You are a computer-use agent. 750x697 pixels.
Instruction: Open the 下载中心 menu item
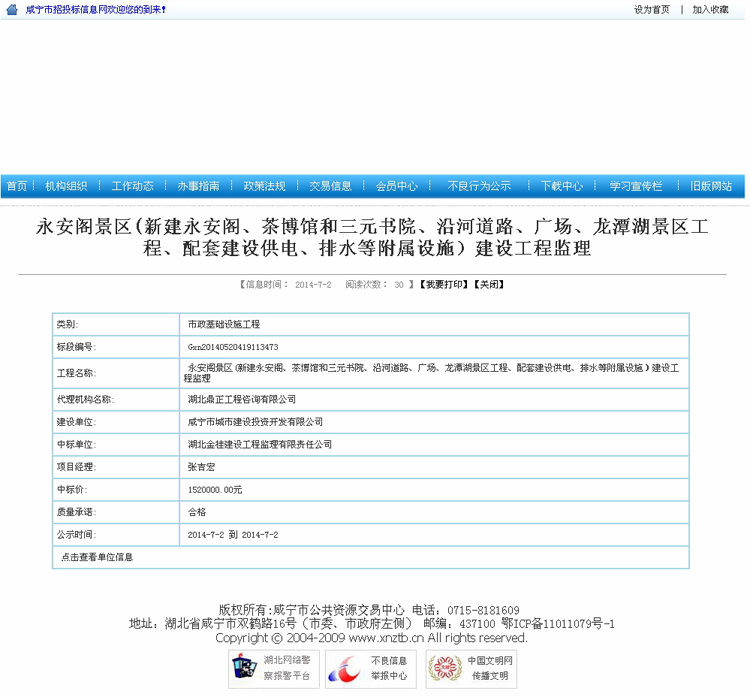561,186
